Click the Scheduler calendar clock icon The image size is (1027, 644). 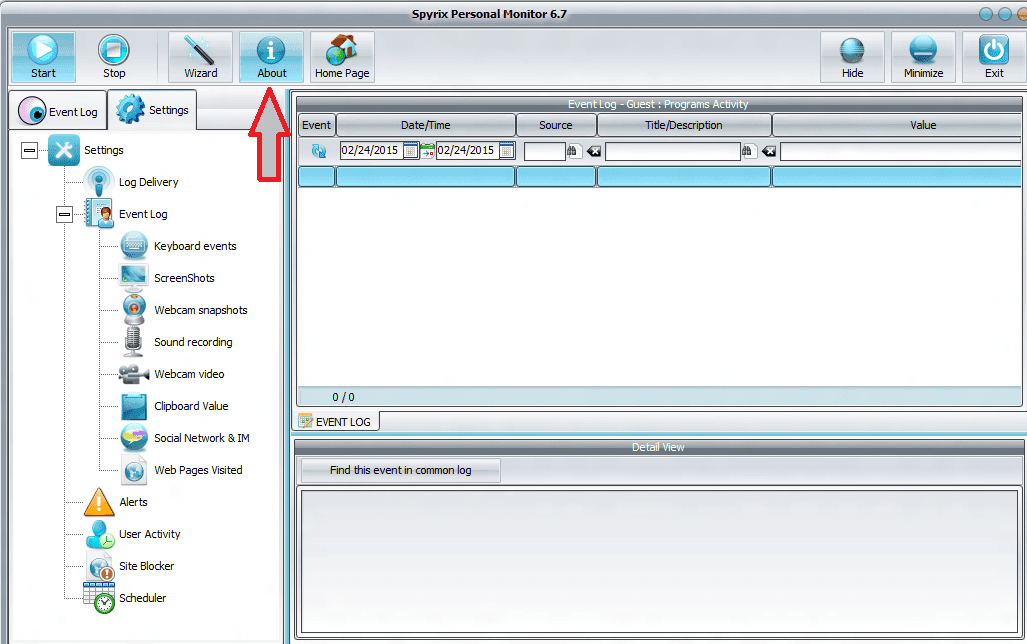click(x=99, y=597)
